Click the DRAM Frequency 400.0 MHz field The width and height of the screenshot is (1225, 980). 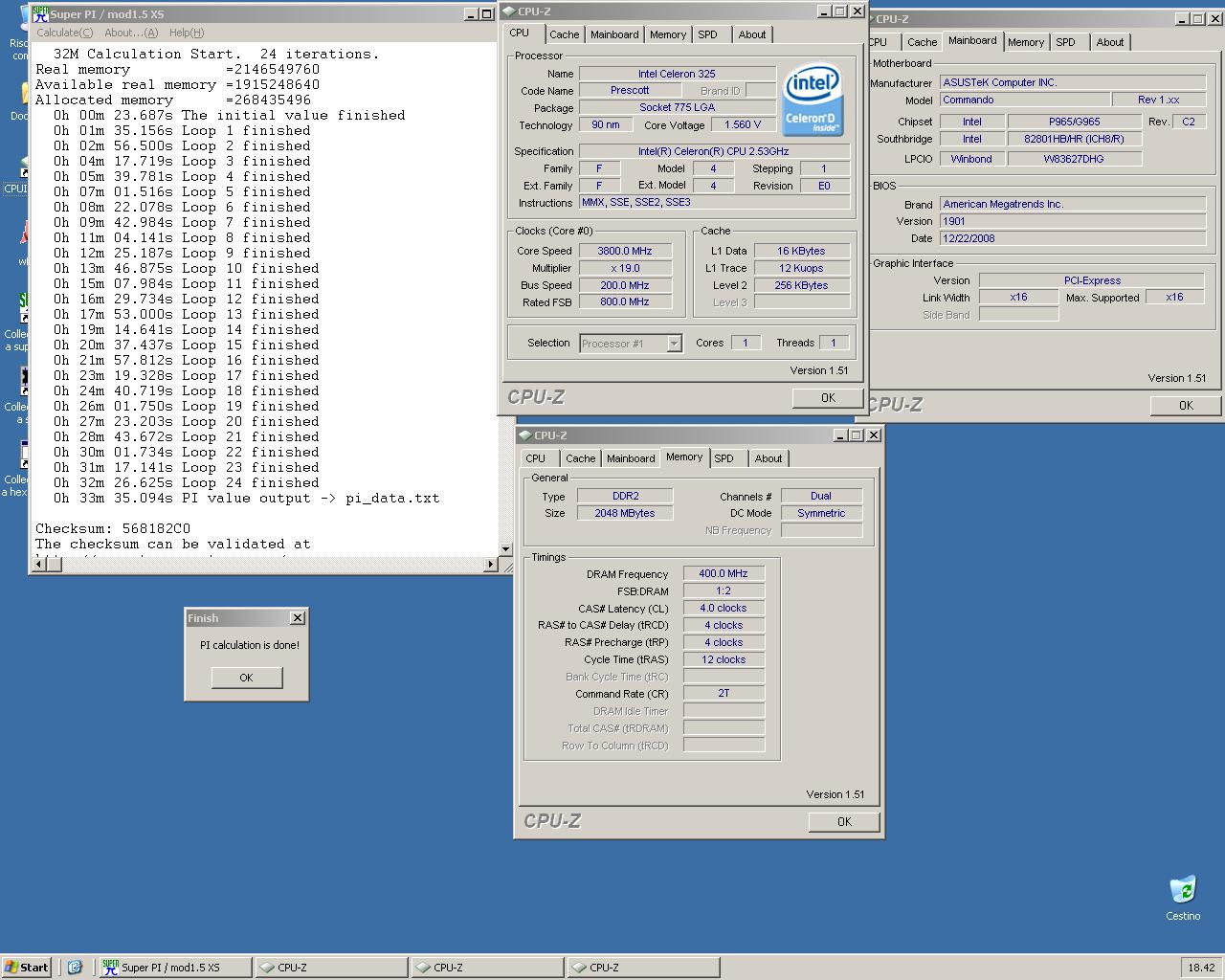click(724, 573)
